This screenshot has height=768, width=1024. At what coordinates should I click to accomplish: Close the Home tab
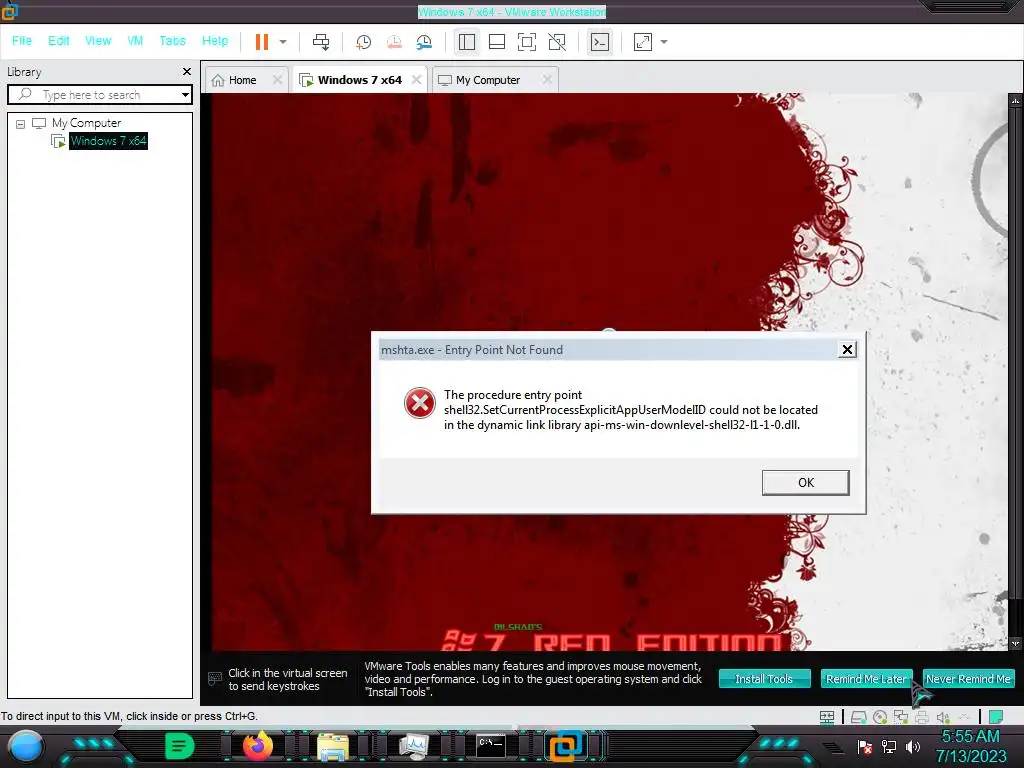tap(278, 80)
